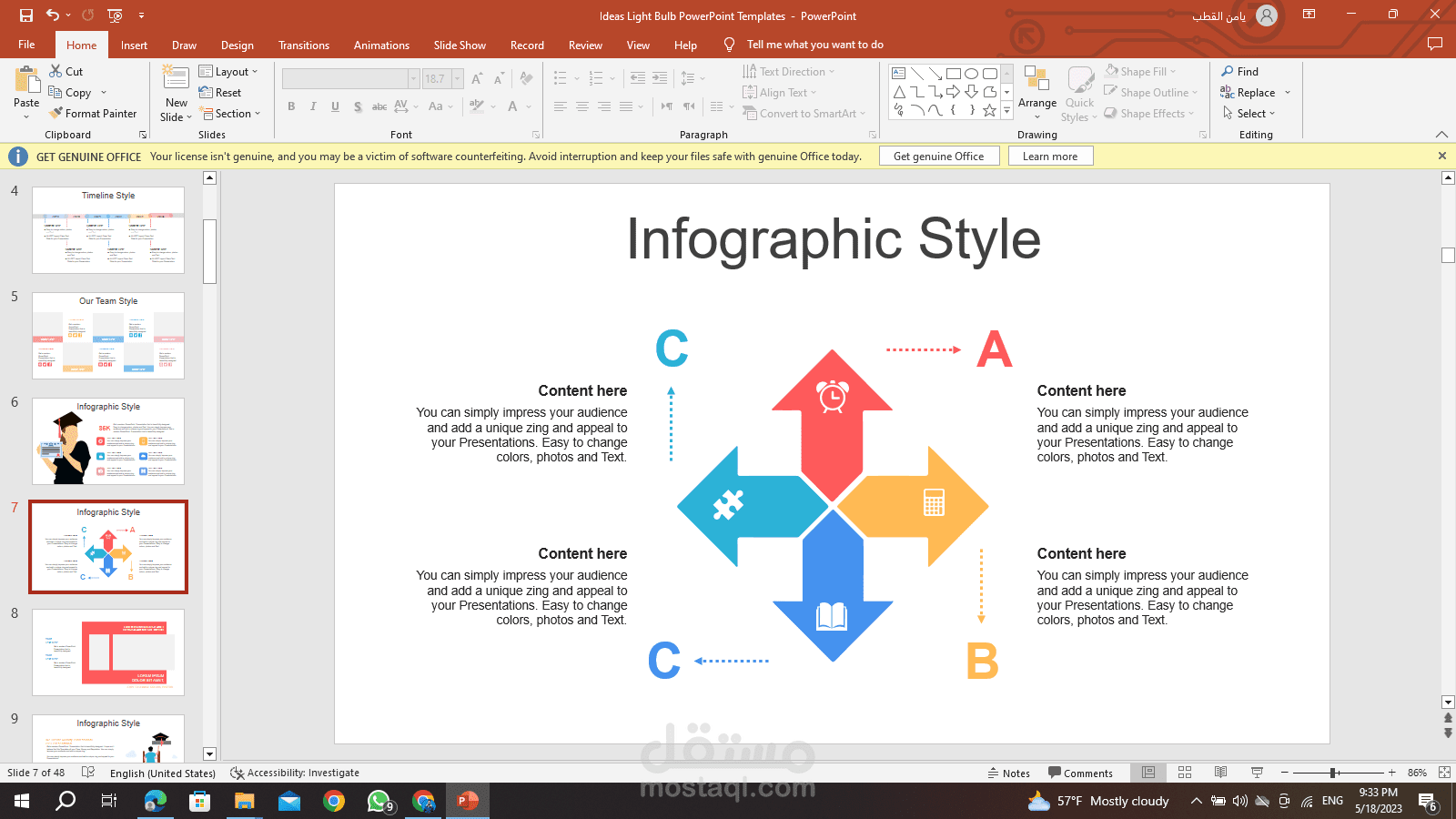Click the Get genuine Office button
1456x819 pixels.
pyautogui.click(x=938, y=157)
